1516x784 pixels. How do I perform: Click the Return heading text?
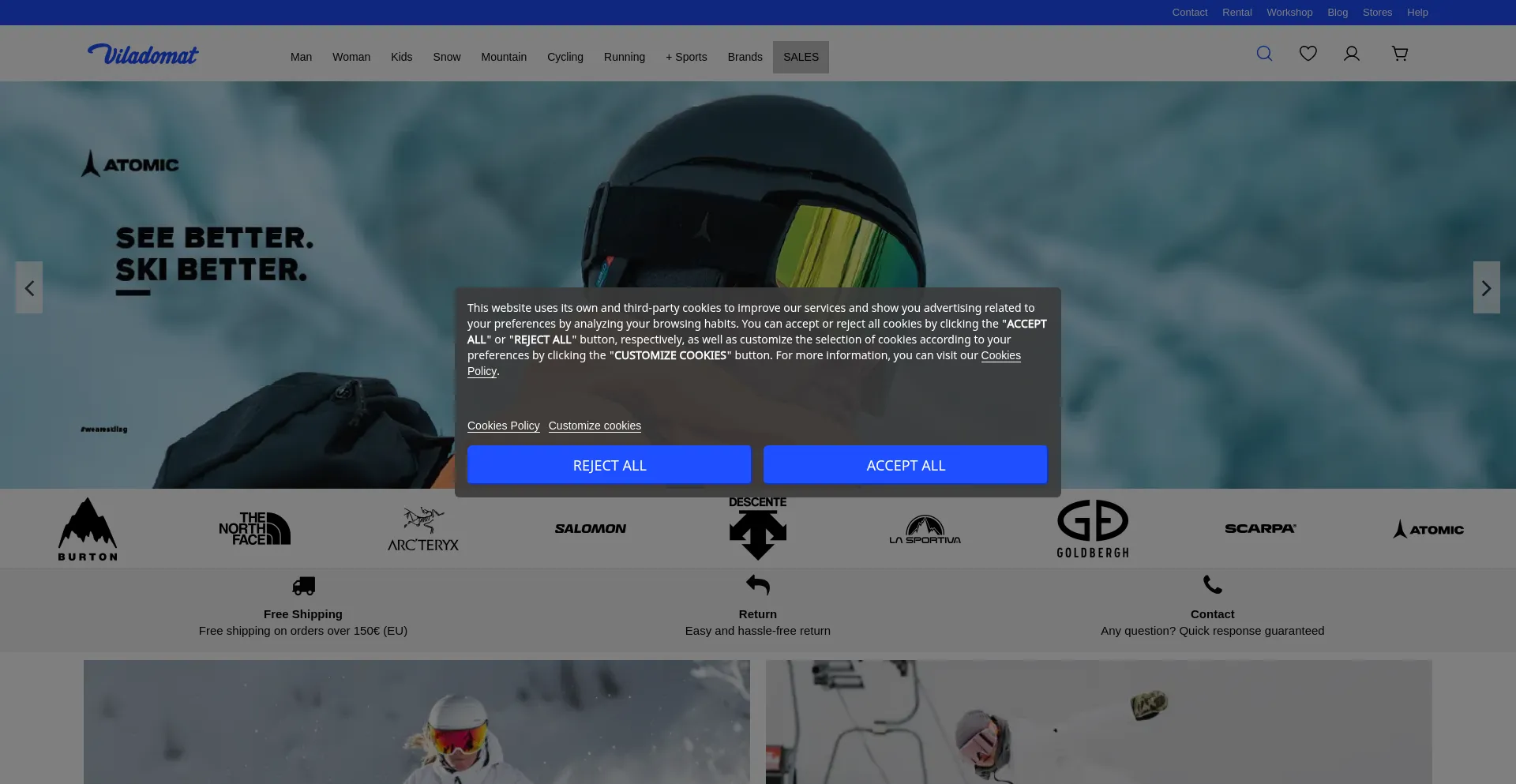[x=758, y=614]
